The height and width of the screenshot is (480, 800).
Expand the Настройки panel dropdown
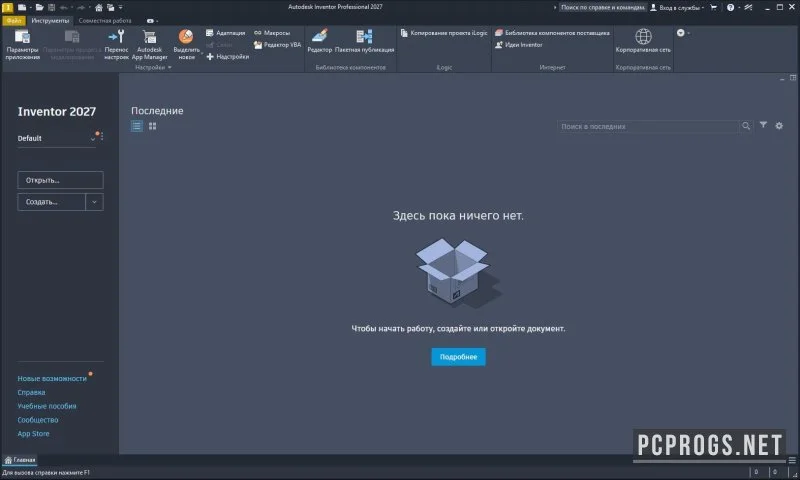[169, 67]
